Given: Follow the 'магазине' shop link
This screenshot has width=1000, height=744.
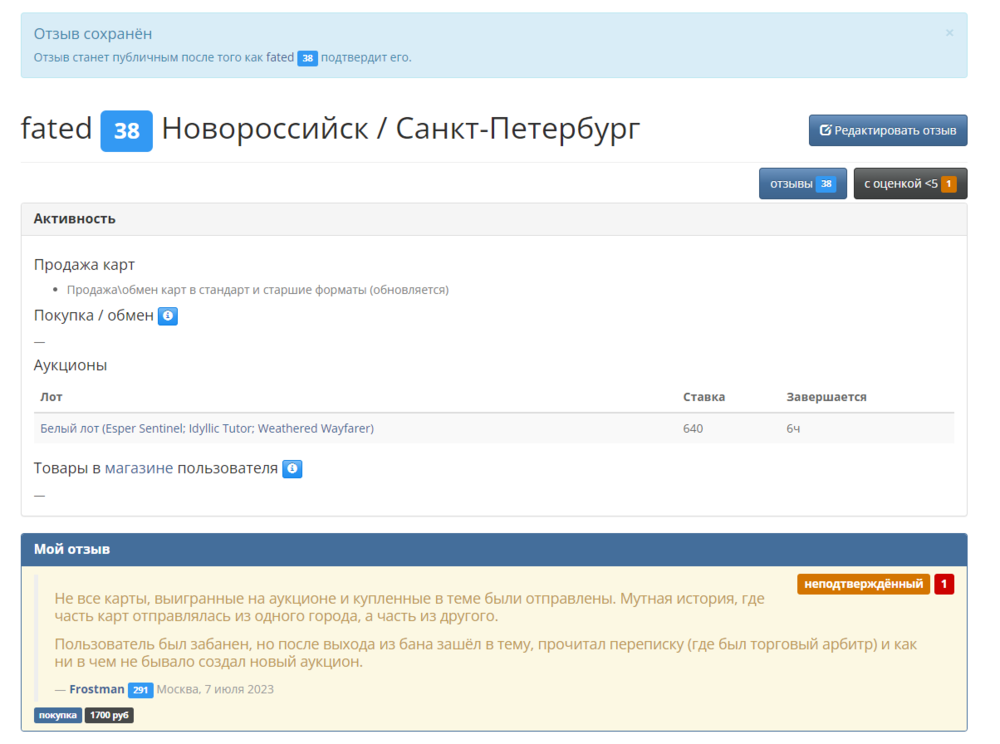Looking at the screenshot, I should (x=139, y=468).
